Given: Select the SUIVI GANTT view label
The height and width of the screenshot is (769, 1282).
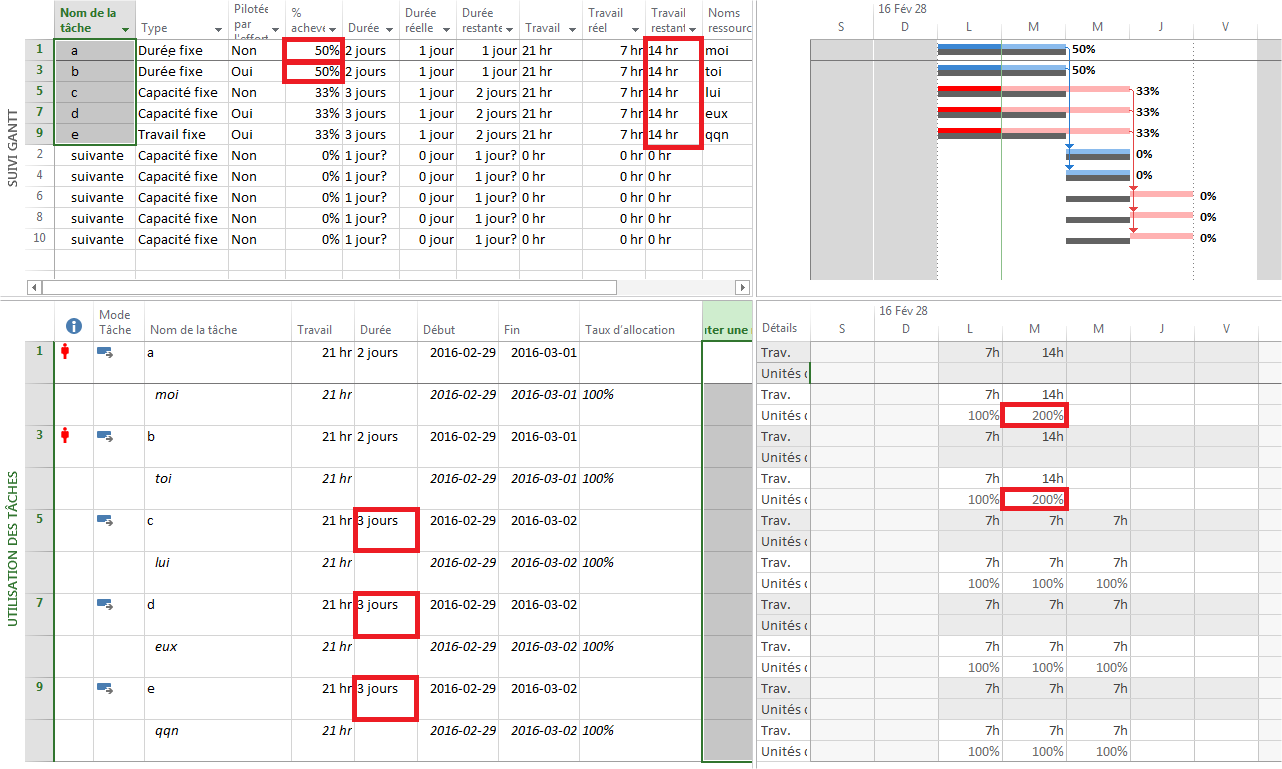Looking at the screenshot, I should click(x=13, y=150).
